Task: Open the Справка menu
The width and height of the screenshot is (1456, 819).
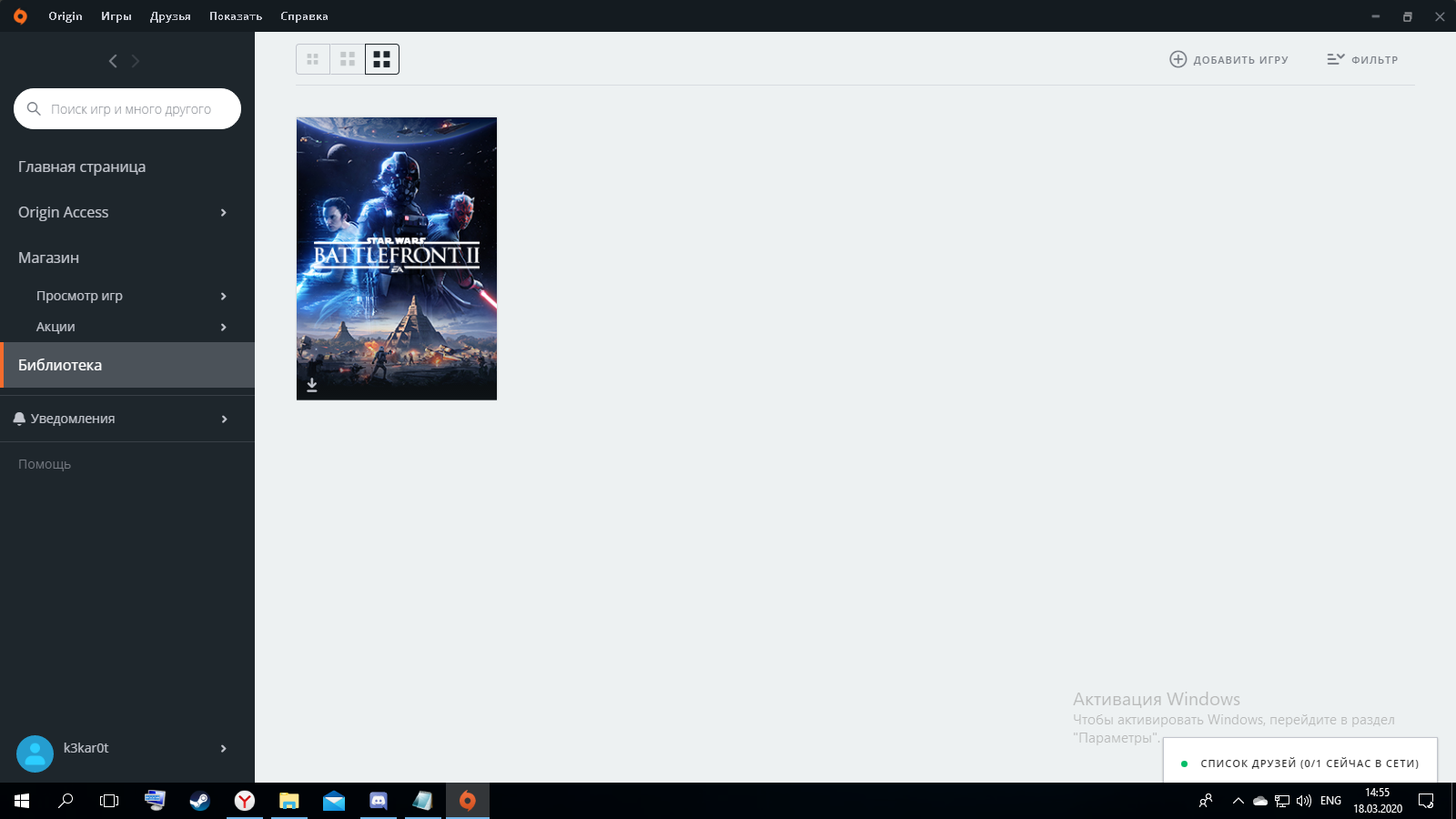Action: (304, 16)
